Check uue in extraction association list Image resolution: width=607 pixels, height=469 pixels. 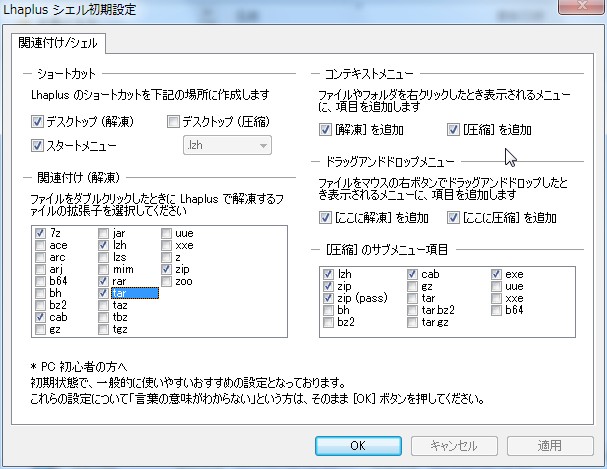point(166,233)
